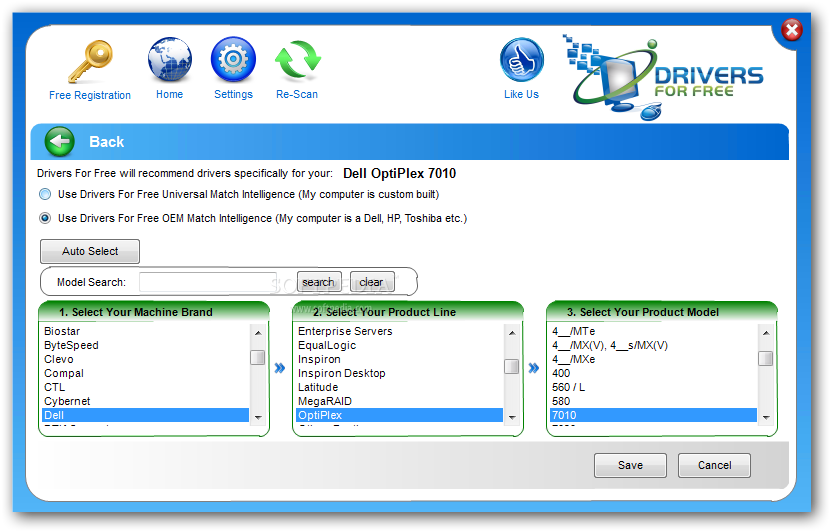Click up arrow of brand list scrollbar
This screenshot has width=831, height=532.
point(258,333)
